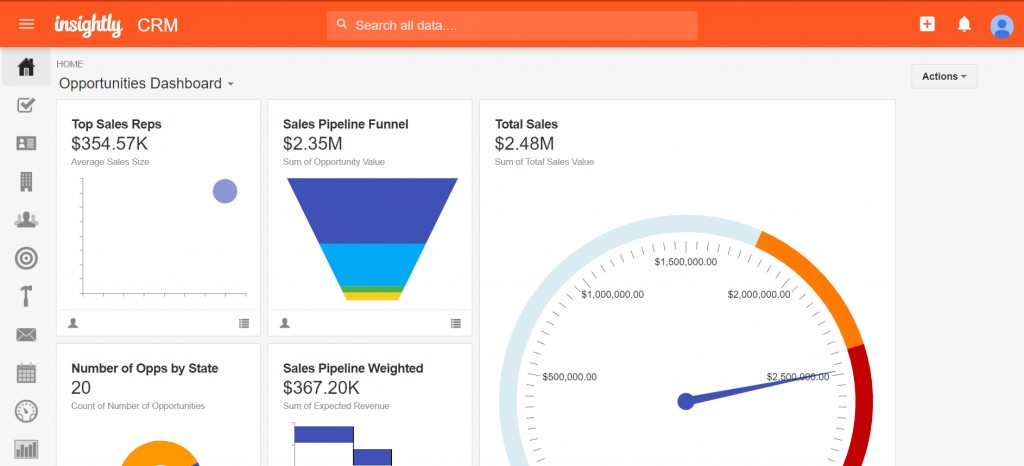Click the top bar in weighted pipeline chart
Viewport: 1024px width, 466px height.
tap(324, 435)
